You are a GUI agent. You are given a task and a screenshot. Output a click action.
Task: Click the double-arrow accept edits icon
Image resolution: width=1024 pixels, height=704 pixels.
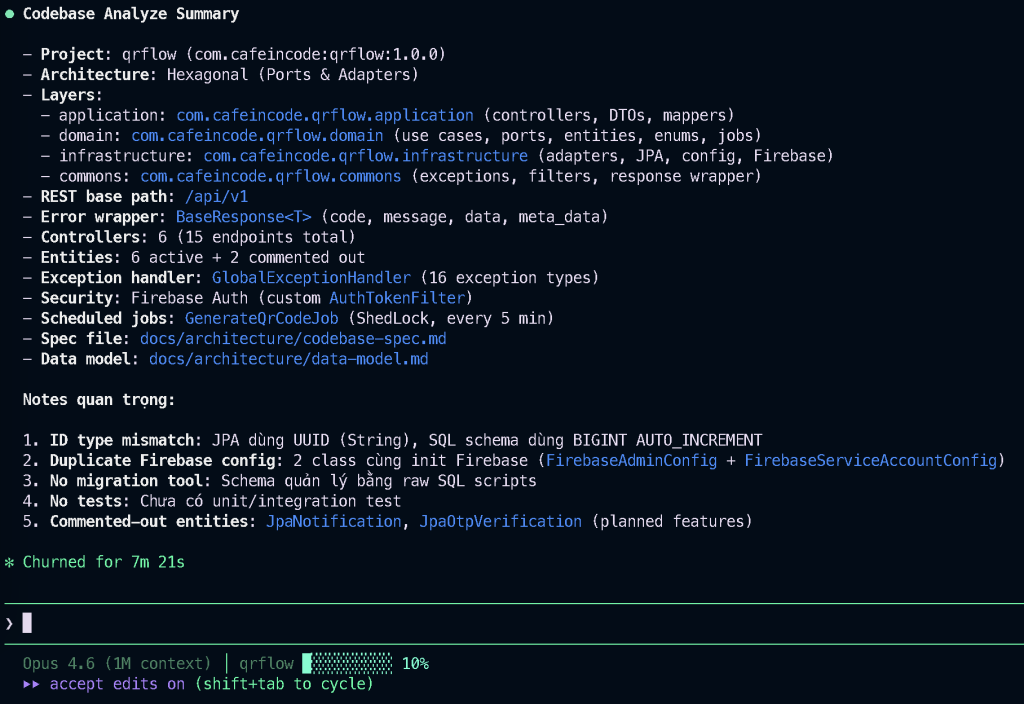[31, 684]
